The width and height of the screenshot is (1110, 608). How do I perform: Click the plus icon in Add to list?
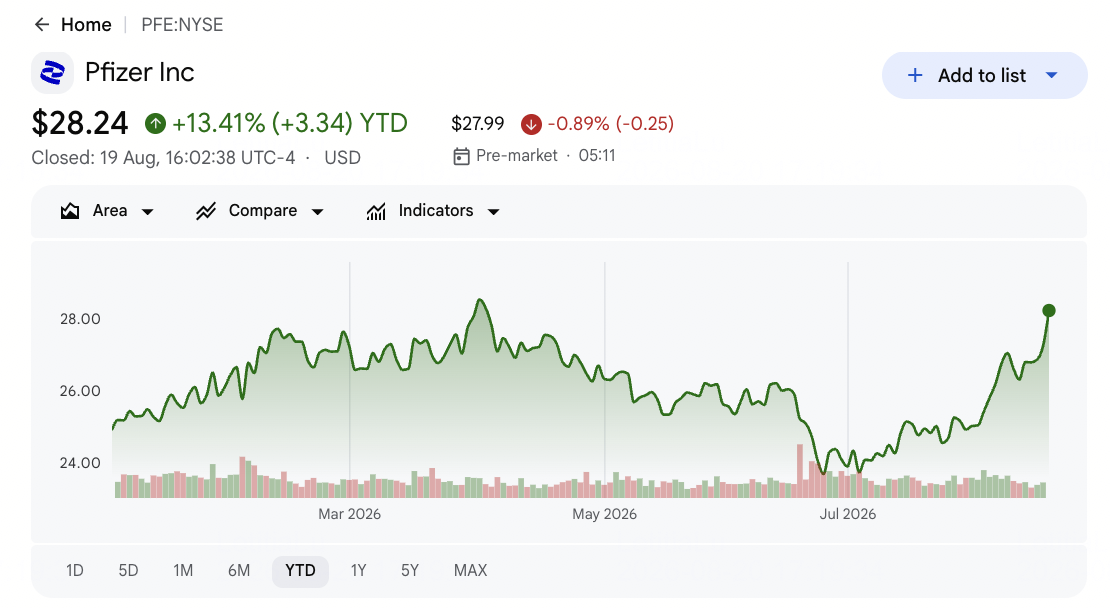click(915, 75)
